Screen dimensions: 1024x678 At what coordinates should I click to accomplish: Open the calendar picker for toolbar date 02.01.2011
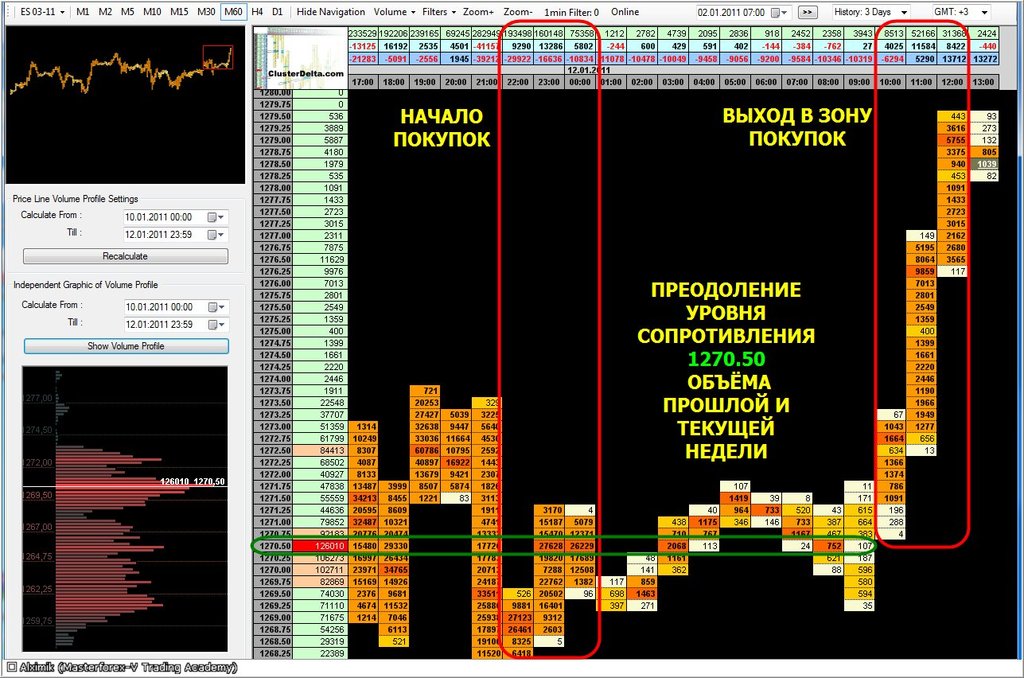[779, 12]
